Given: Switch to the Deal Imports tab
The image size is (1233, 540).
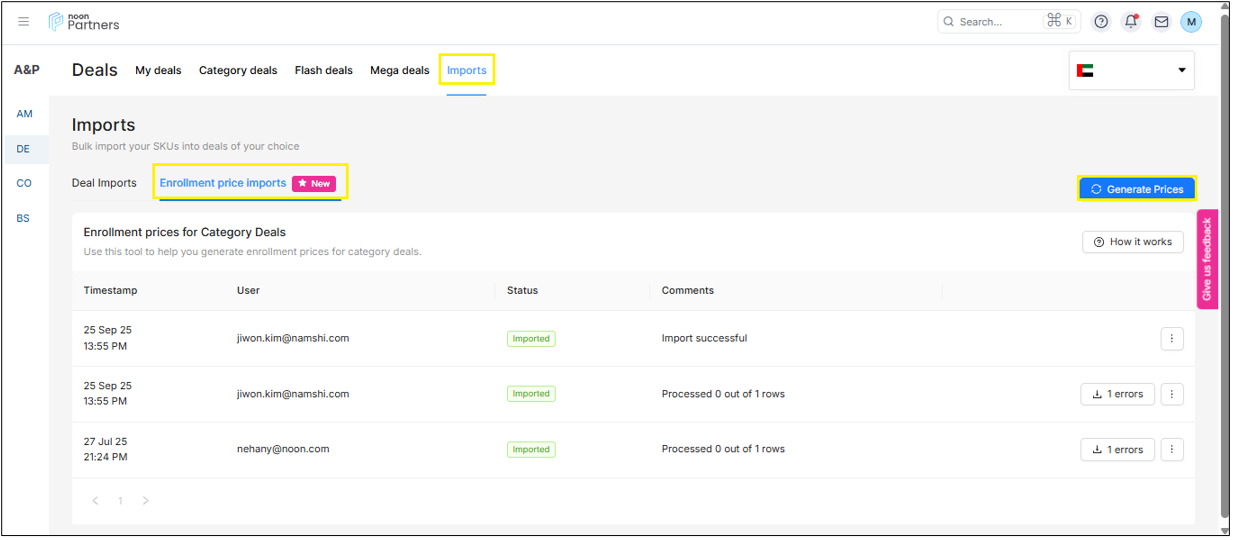Looking at the screenshot, I should tap(104, 183).
